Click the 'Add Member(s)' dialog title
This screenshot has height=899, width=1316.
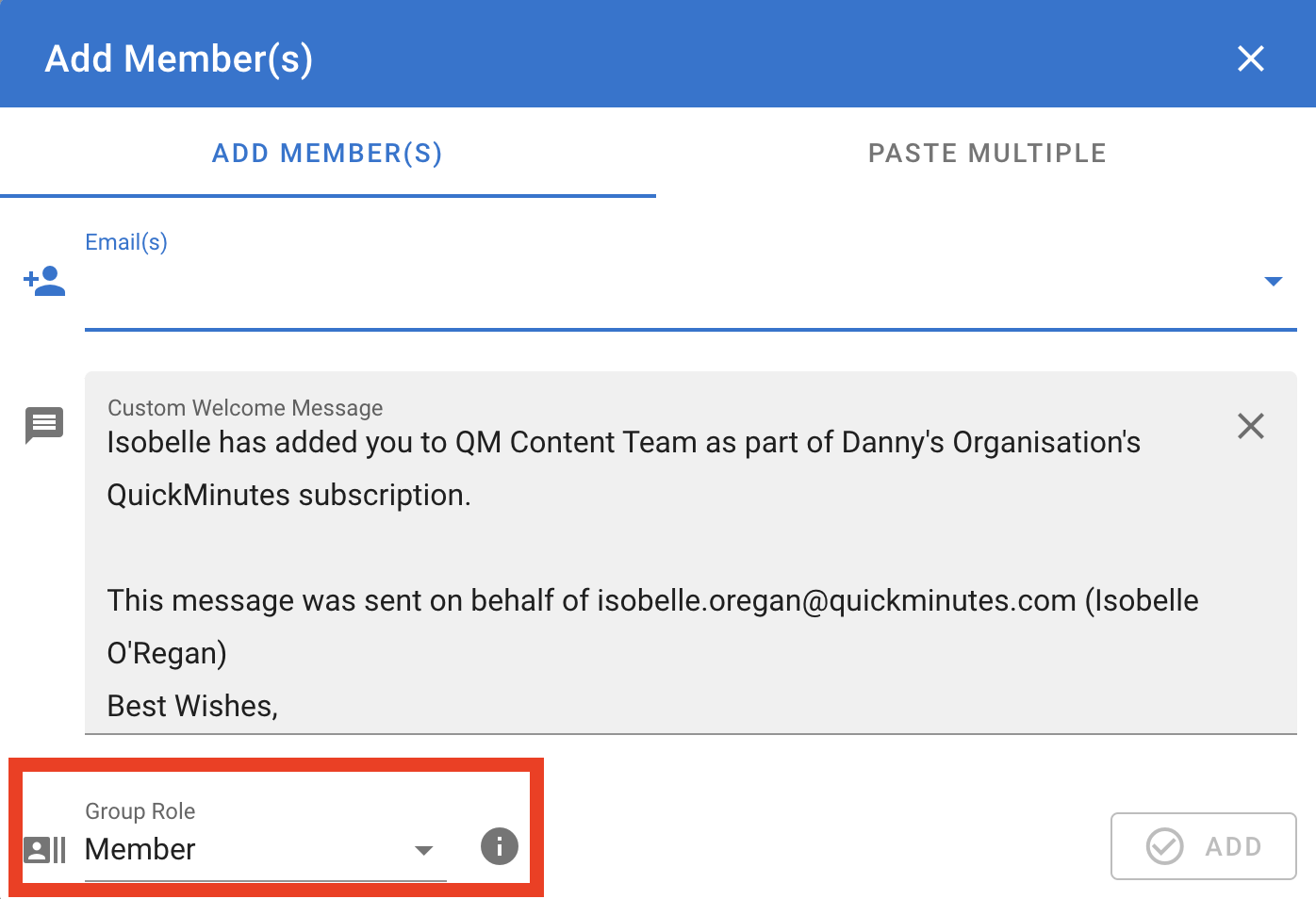pyautogui.click(x=179, y=58)
